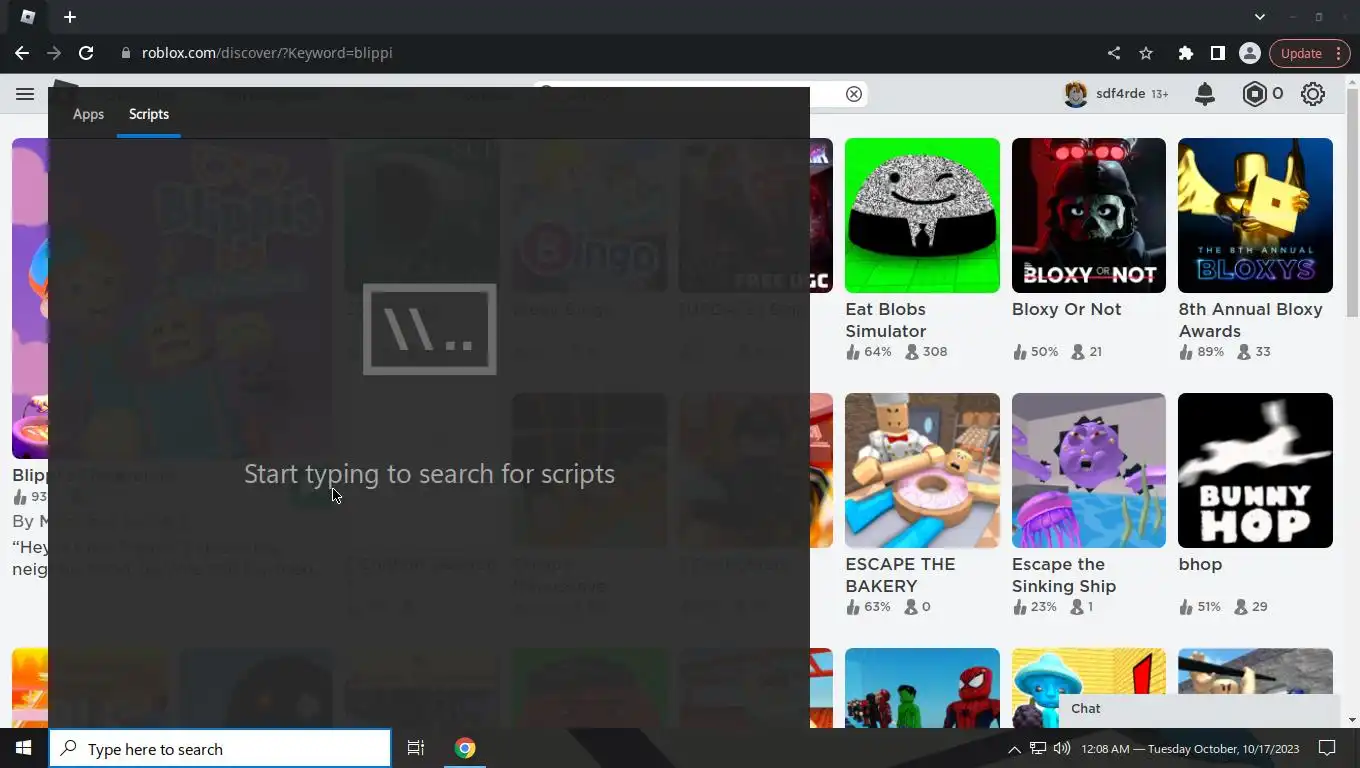Click ESCAPE THE BAKERY title link
1360x768 pixels.
900,575
